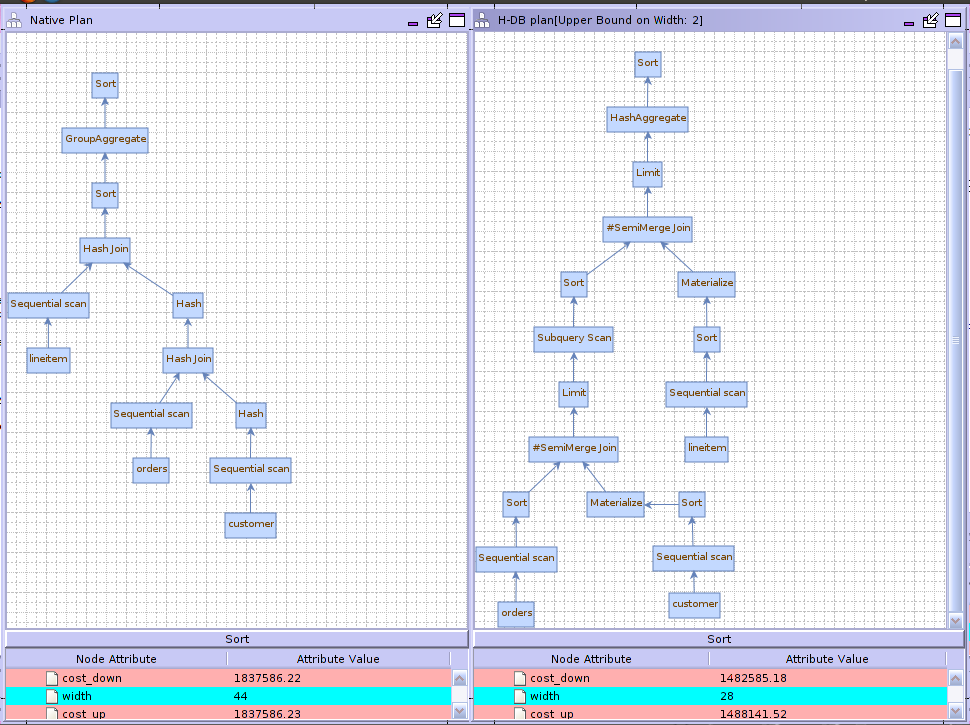Select the GroupAggregate node in Native Plan
The image size is (970, 725).
[105, 139]
